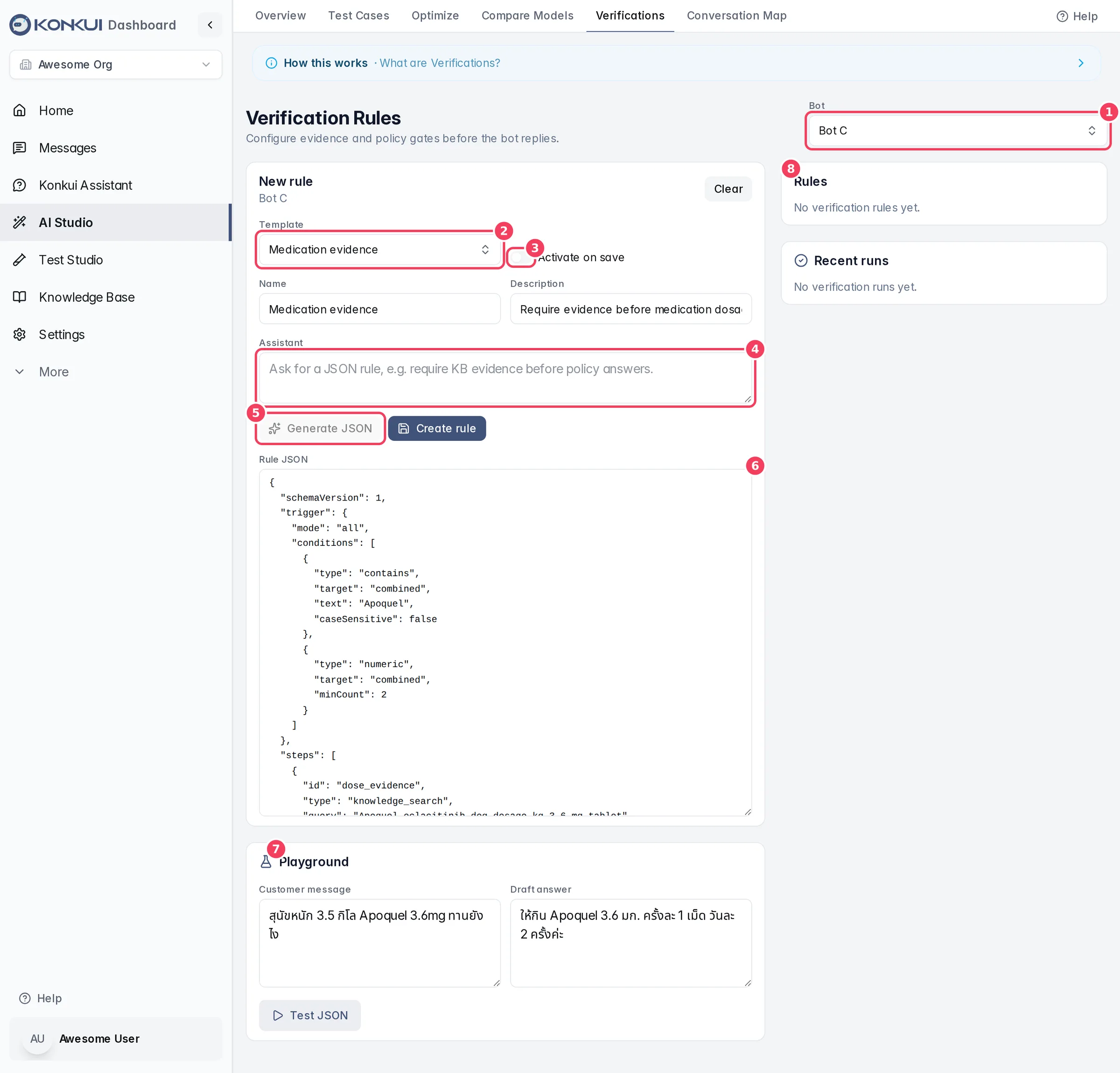Screen dimensions: 1120x1073
Task: Select the Verifications tab
Action: point(630,15)
